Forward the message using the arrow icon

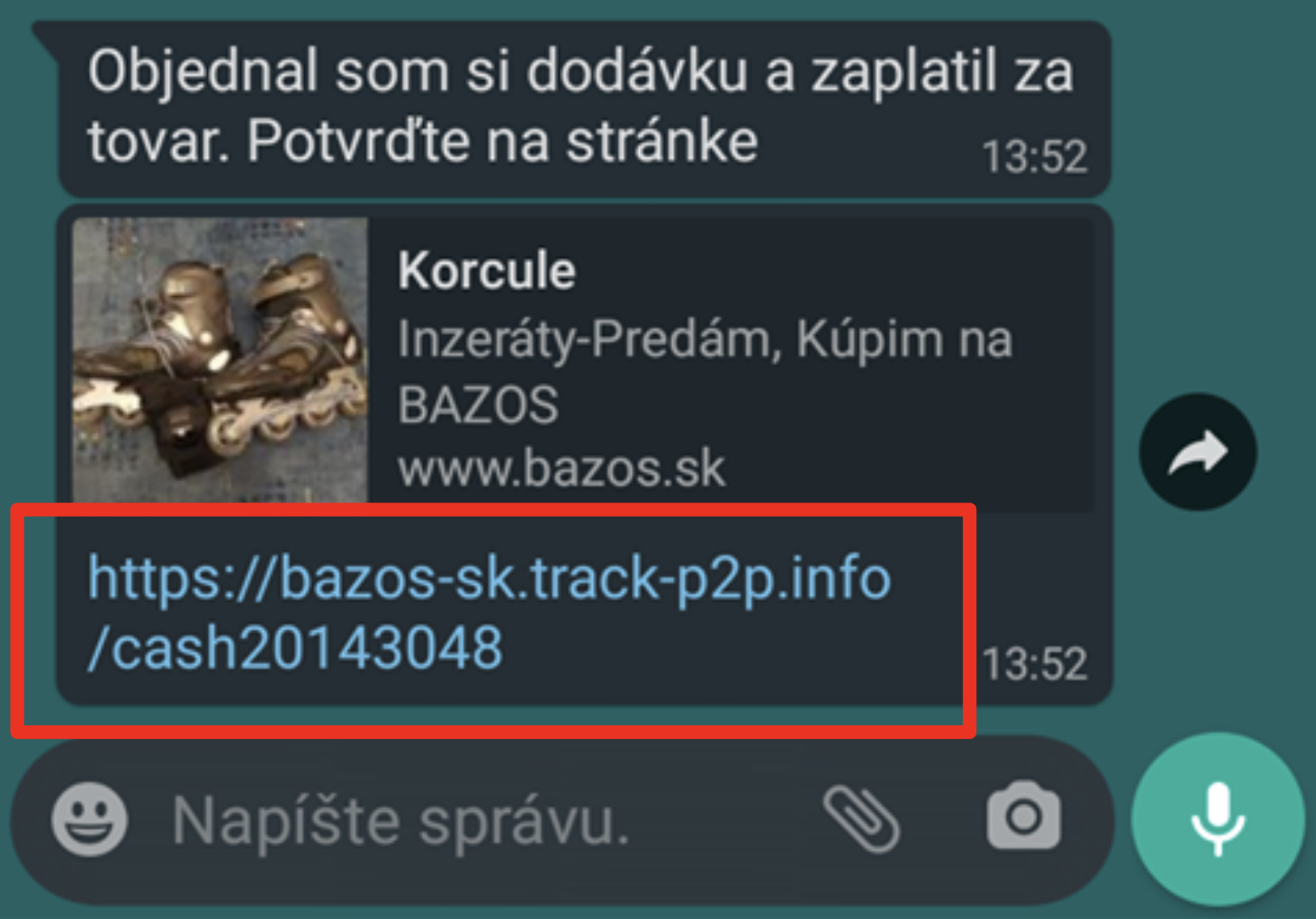pyautogui.click(x=1198, y=452)
